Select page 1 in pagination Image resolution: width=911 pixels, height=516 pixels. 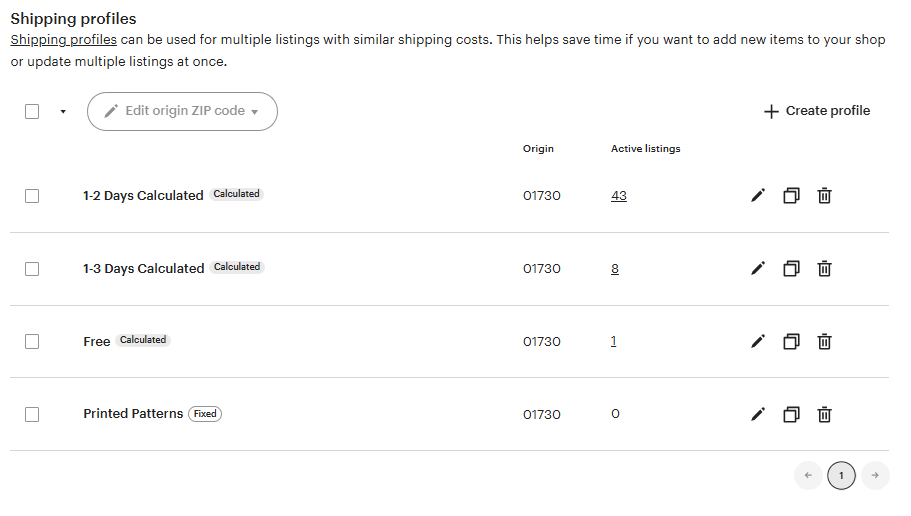click(841, 475)
